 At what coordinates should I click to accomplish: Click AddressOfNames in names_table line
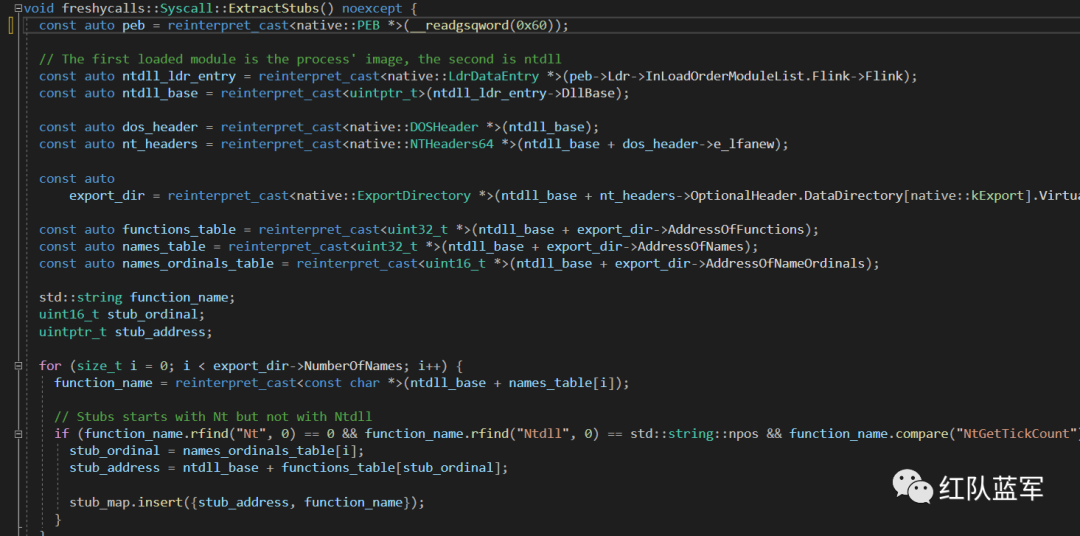(691, 247)
